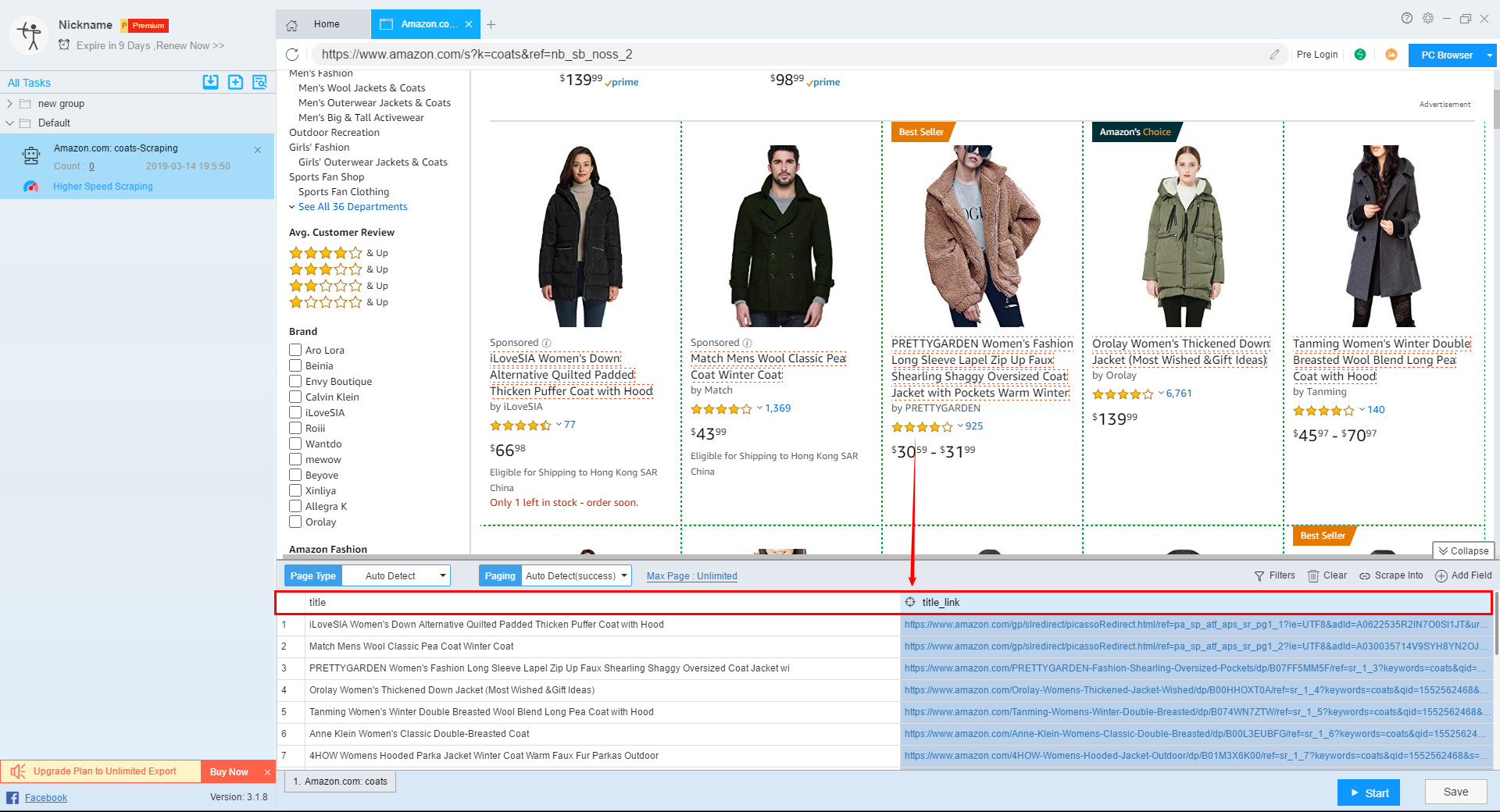
Task: Check the Aro Lora brand checkbox
Action: 295,350
